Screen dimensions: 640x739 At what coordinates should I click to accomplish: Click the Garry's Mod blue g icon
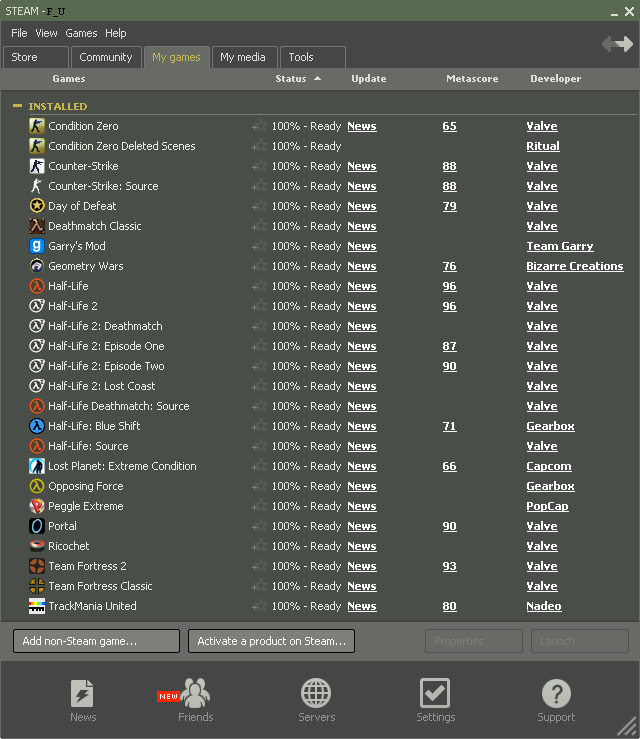[37, 246]
